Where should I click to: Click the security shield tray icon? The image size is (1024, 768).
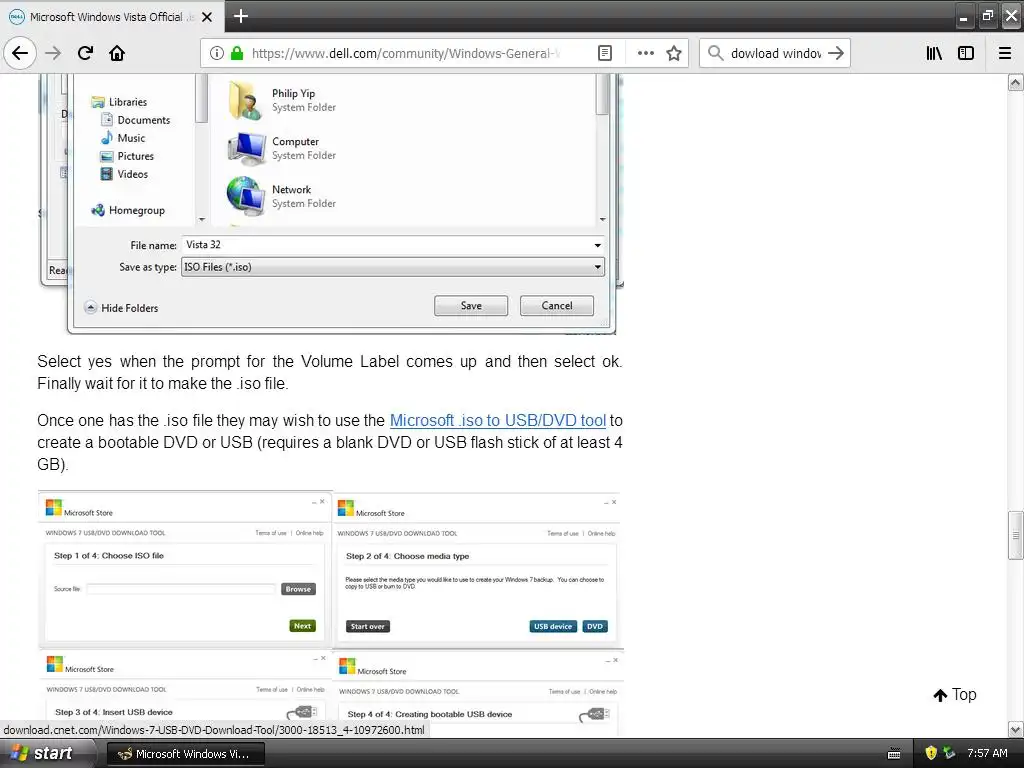tap(931, 753)
